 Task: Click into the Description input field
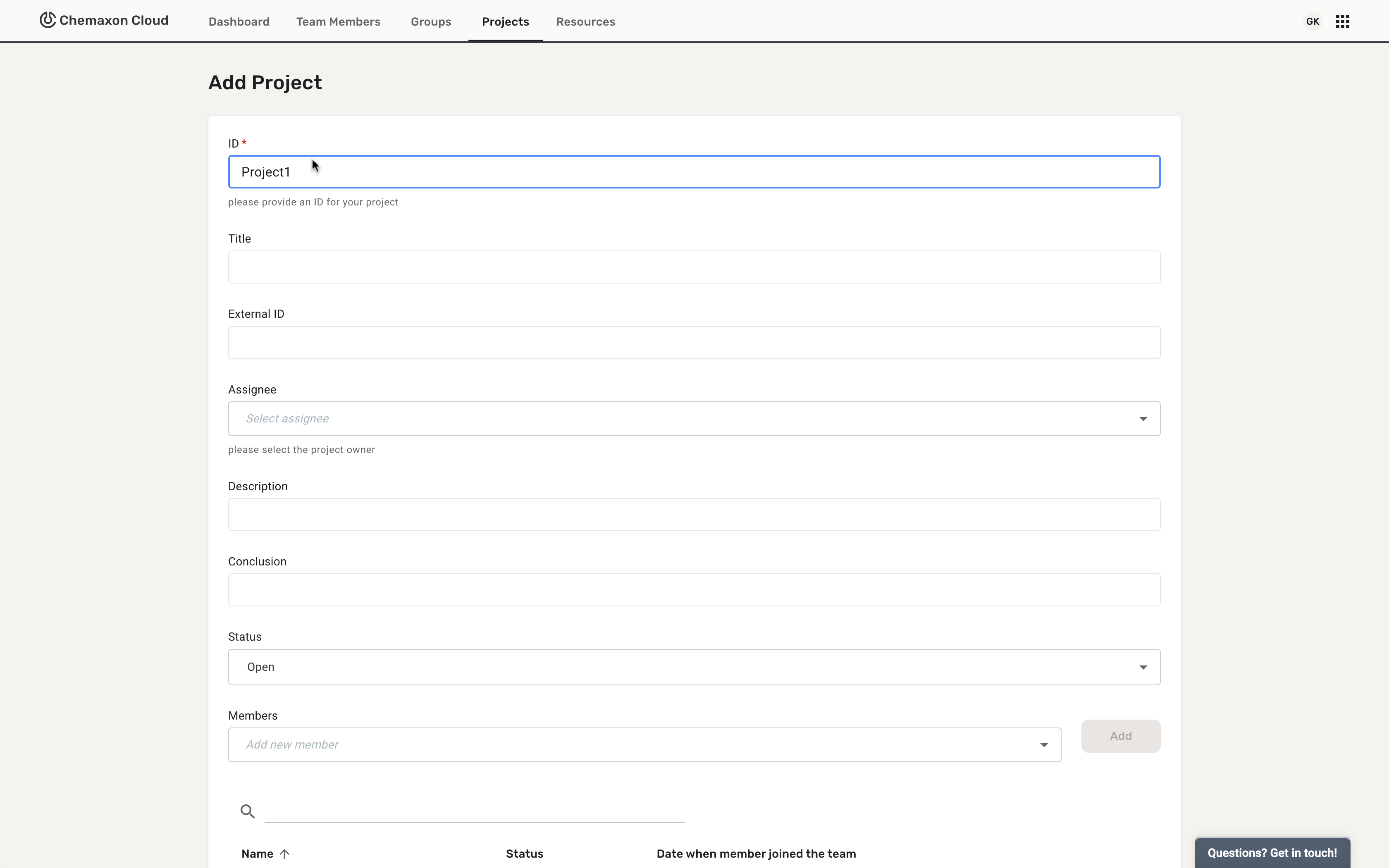[694, 514]
